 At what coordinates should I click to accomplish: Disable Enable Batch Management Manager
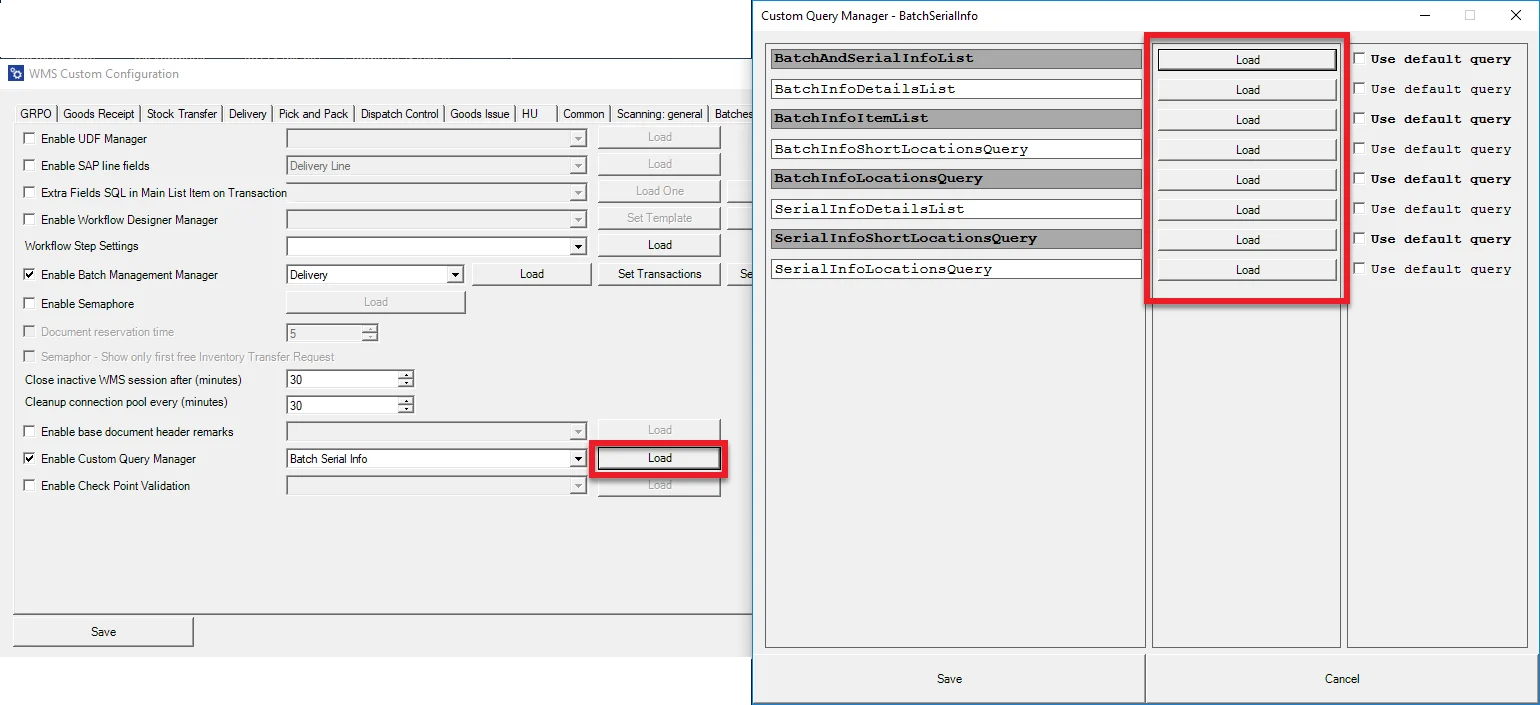28,274
